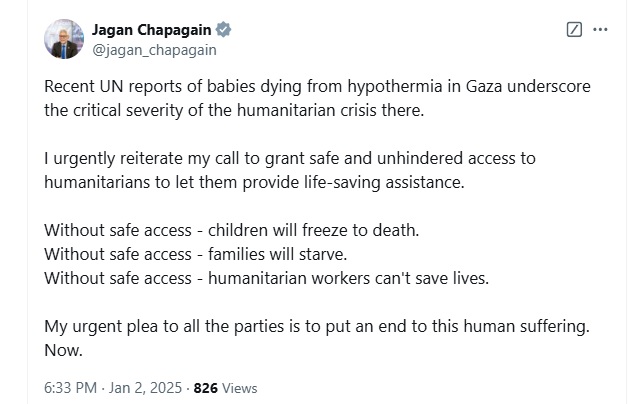Screen dimensions: 637x404
Task: Open the @jagan_chapagain handle link
Action: pos(154,48)
